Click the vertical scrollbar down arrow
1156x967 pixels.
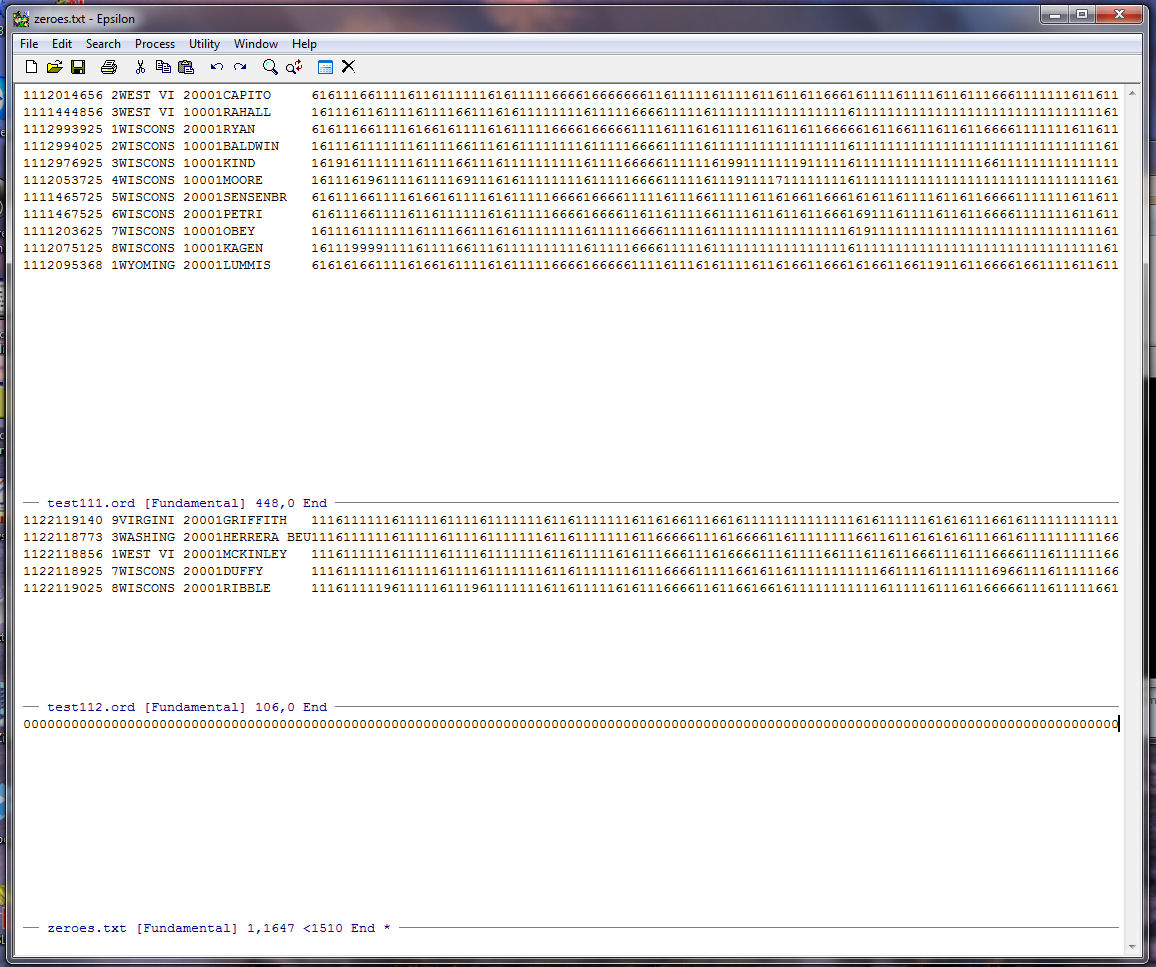pyautogui.click(x=1133, y=946)
